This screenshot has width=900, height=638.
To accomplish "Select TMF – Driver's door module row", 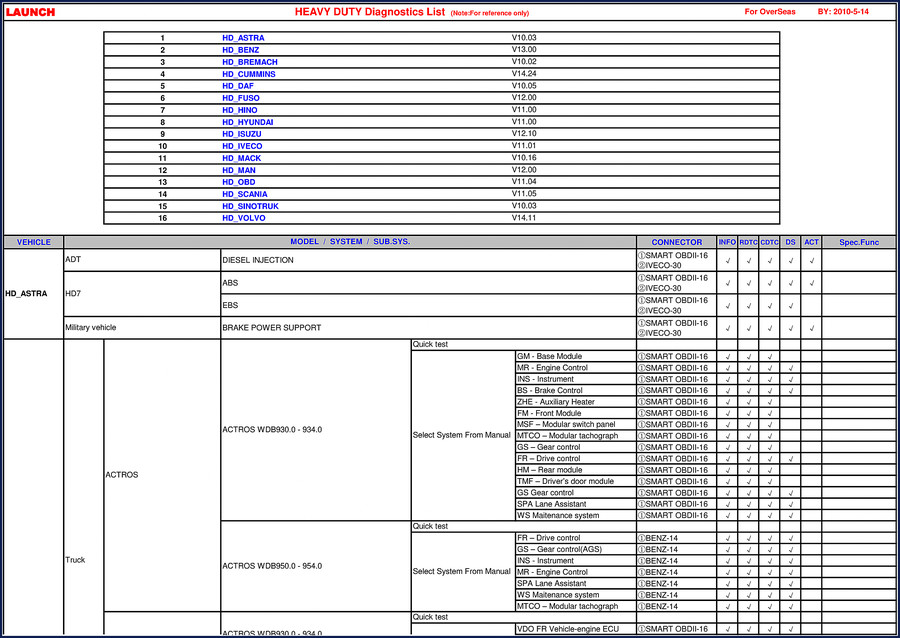I will point(576,481).
